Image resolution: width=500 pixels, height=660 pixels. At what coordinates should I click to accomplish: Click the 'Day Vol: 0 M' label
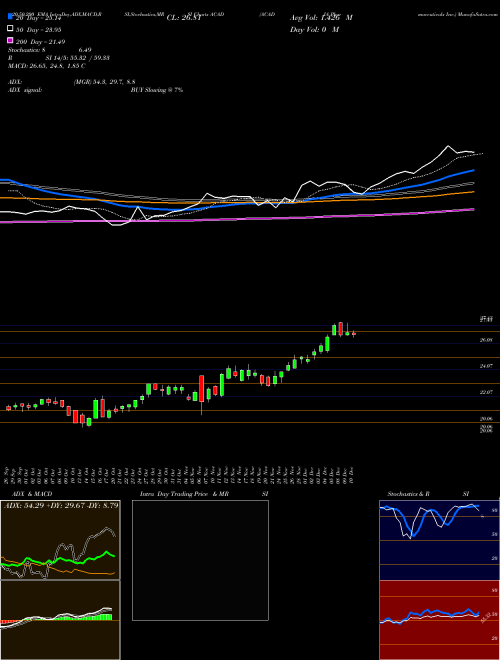tap(314, 29)
